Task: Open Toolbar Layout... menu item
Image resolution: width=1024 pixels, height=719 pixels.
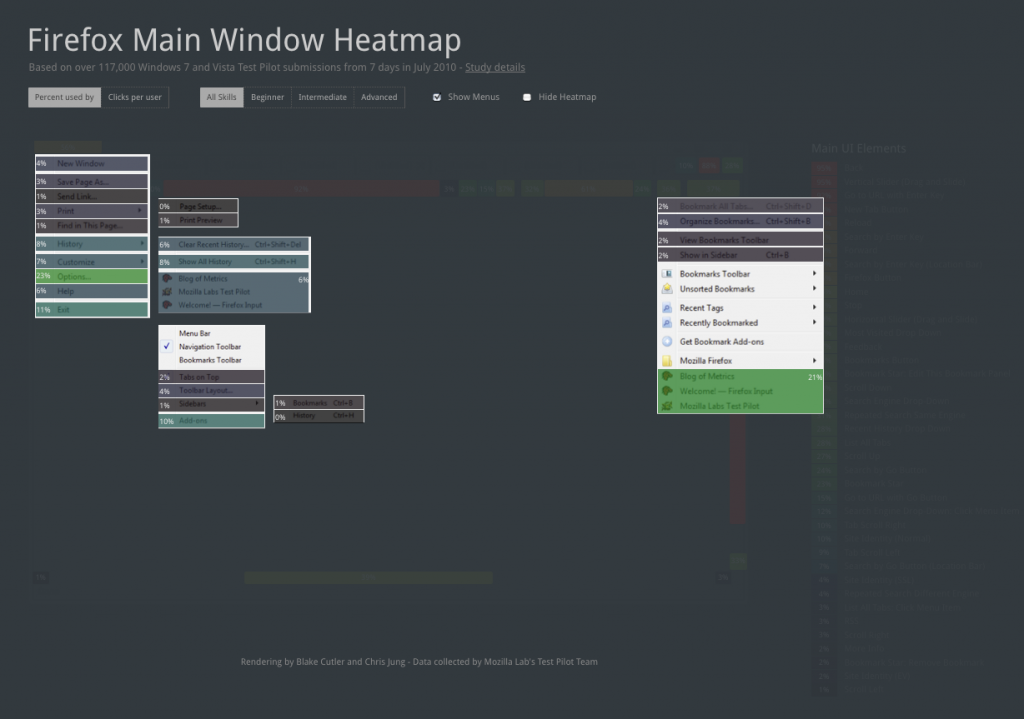Action: point(212,391)
